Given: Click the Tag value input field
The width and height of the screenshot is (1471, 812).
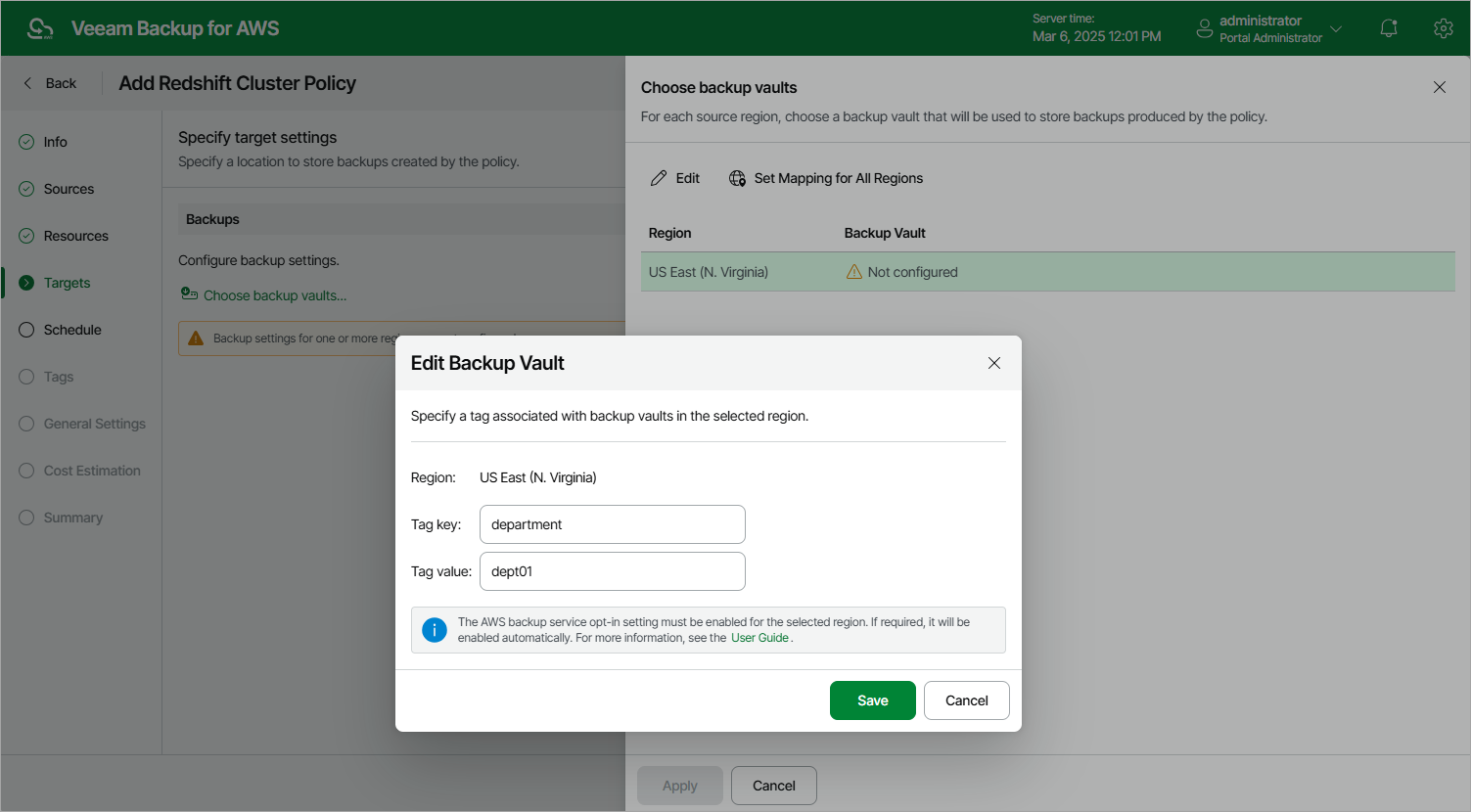Looking at the screenshot, I should click(x=612, y=571).
